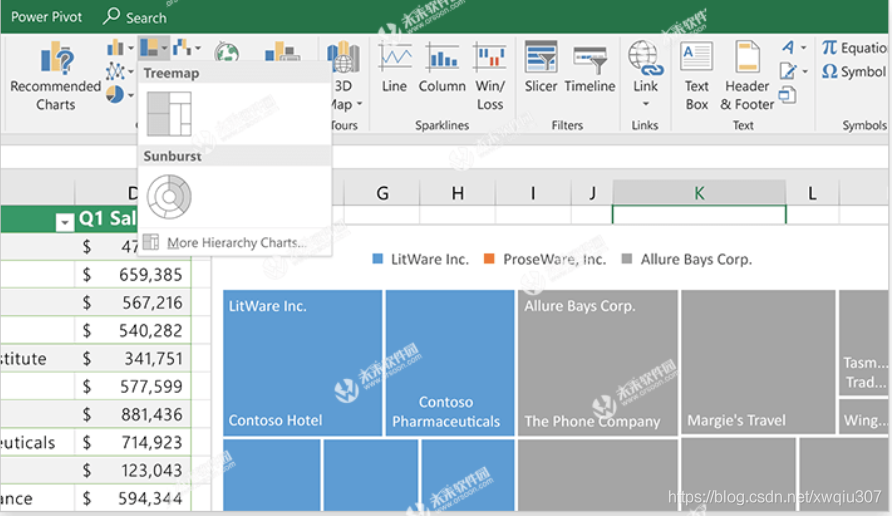Expand the waterfall chart dropdown arrow
Viewport: 892px width, 516px height.
tap(197, 48)
